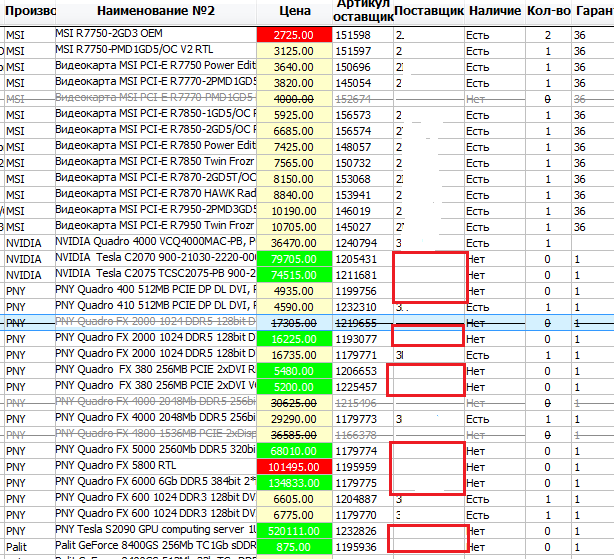Image resolution: width=614 pixels, height=559 pixels.
Task: Click article number 1204887
Action: [356, 499]
